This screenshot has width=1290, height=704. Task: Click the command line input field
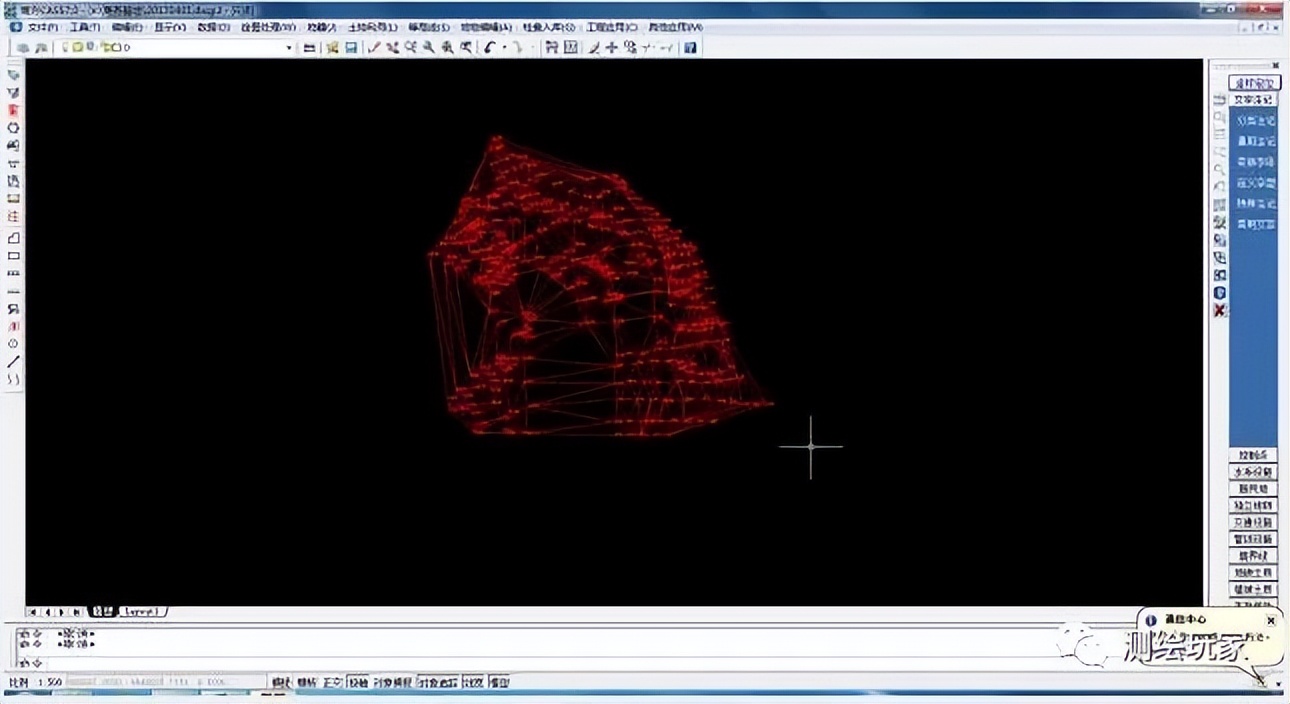(x=500, y=662)
